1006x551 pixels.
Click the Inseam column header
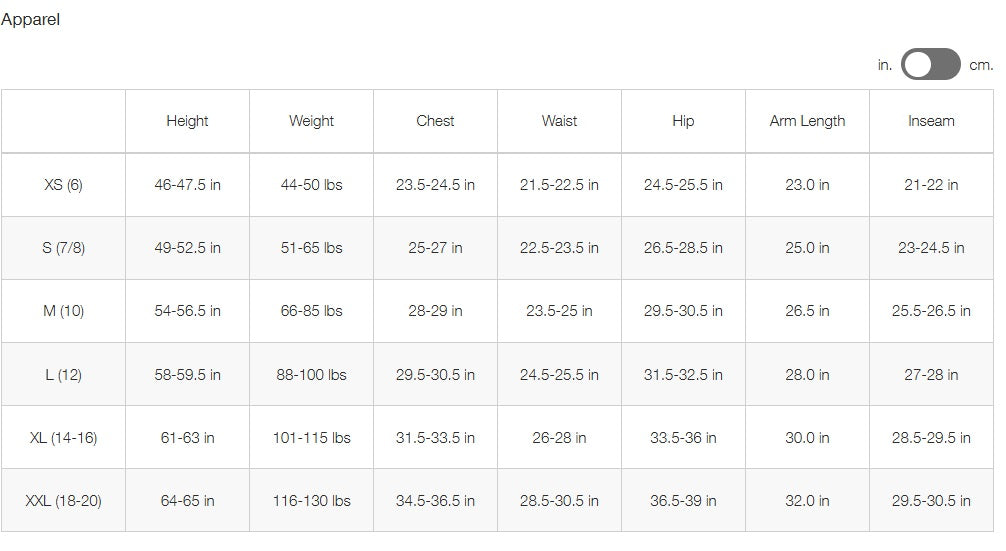pos(931,121)
